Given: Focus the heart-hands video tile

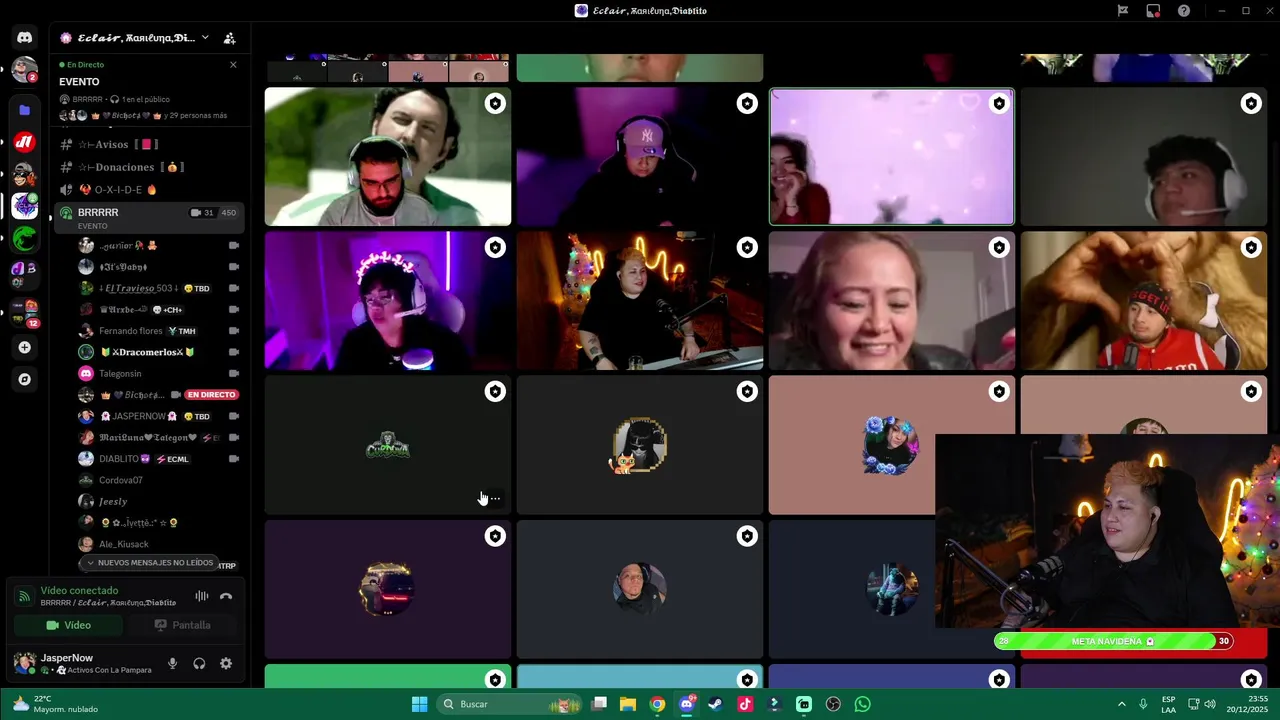Looking at the screenshot, I should point(1144,301).
